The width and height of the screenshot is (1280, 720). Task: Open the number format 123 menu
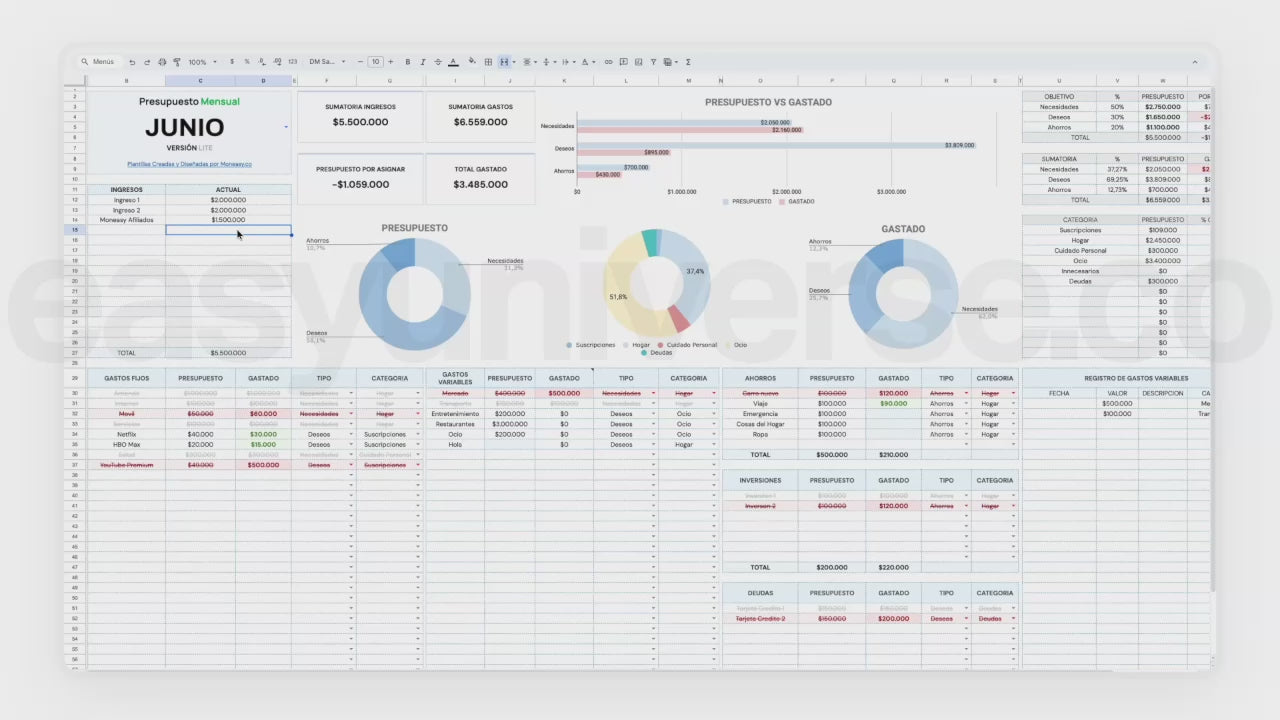pos(292,62)
